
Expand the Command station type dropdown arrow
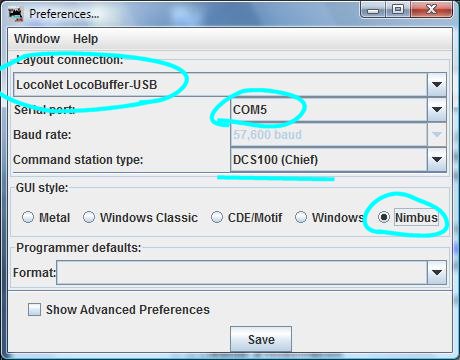click(437, 160)
